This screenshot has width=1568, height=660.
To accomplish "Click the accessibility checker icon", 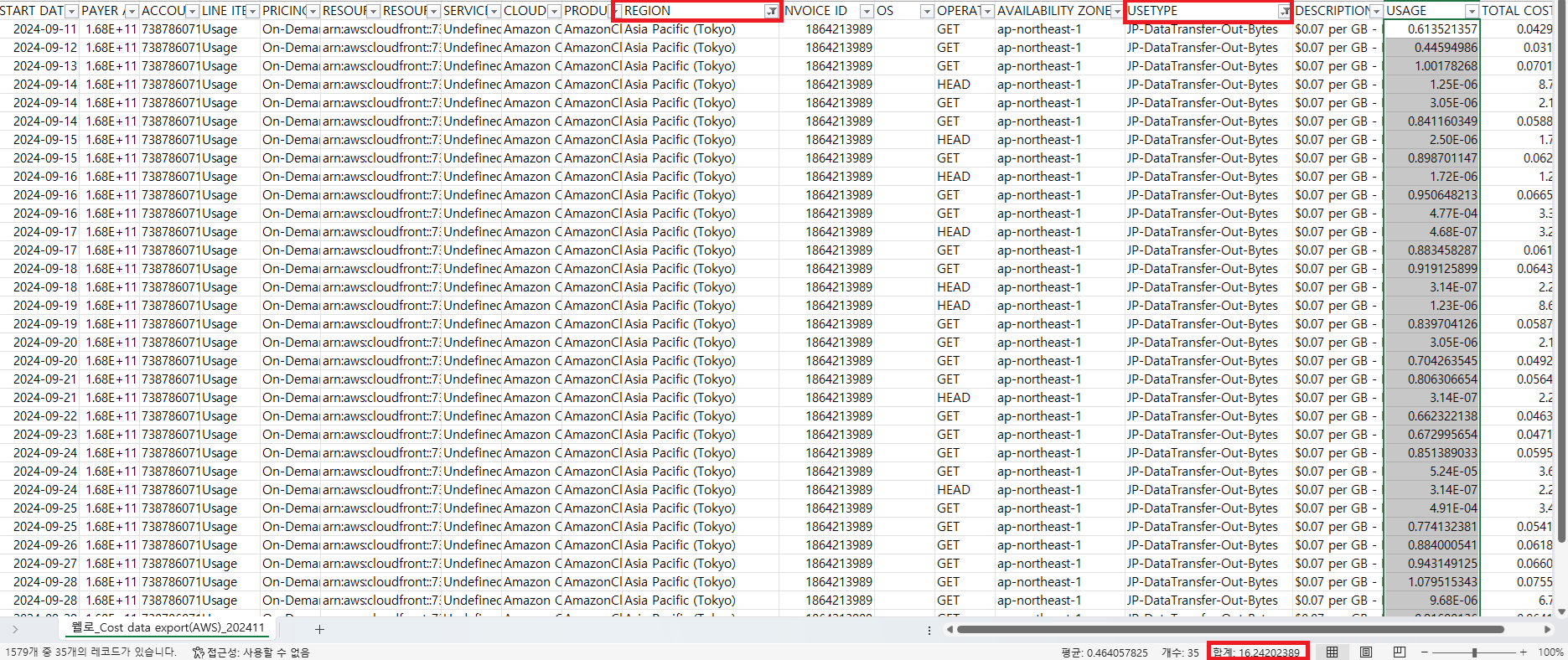I will (198, 652).
